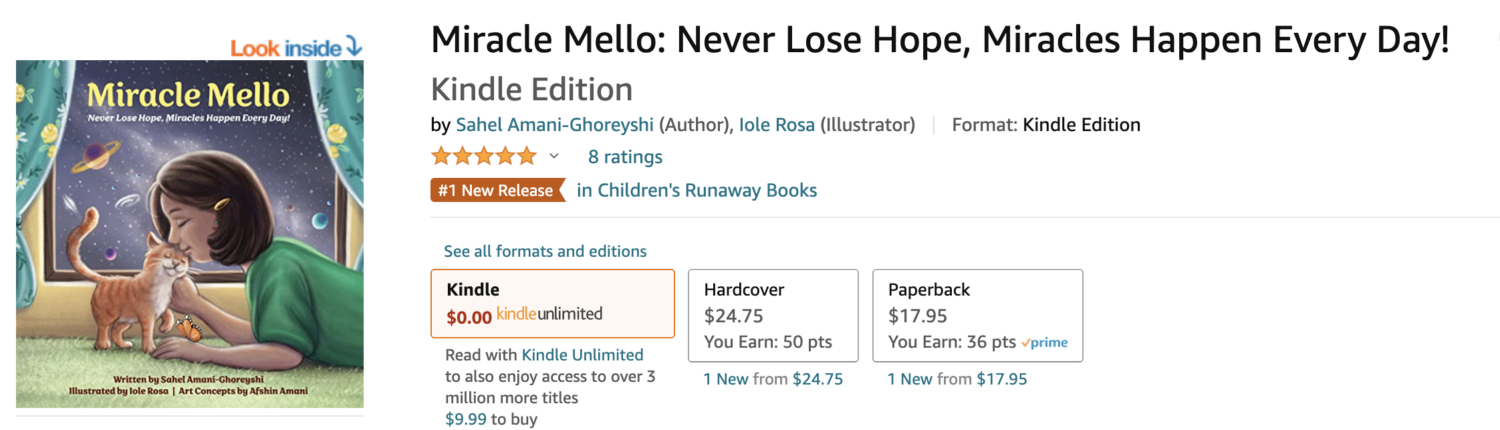Open author Sahel Amani-Ghoreyshi's page
Screen dimensions: 1500x430
(554, 125)
